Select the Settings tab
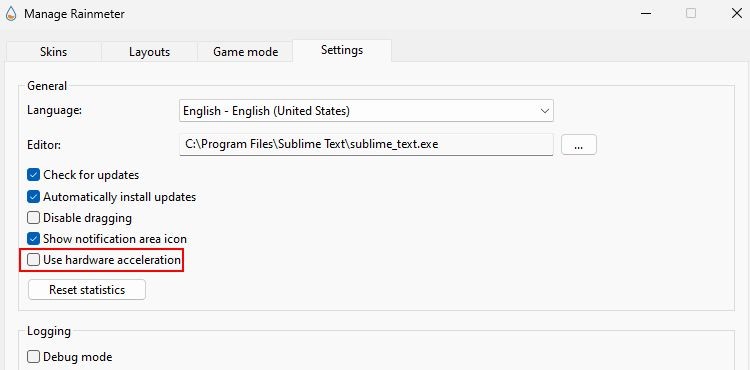 (x=342, y=50)
